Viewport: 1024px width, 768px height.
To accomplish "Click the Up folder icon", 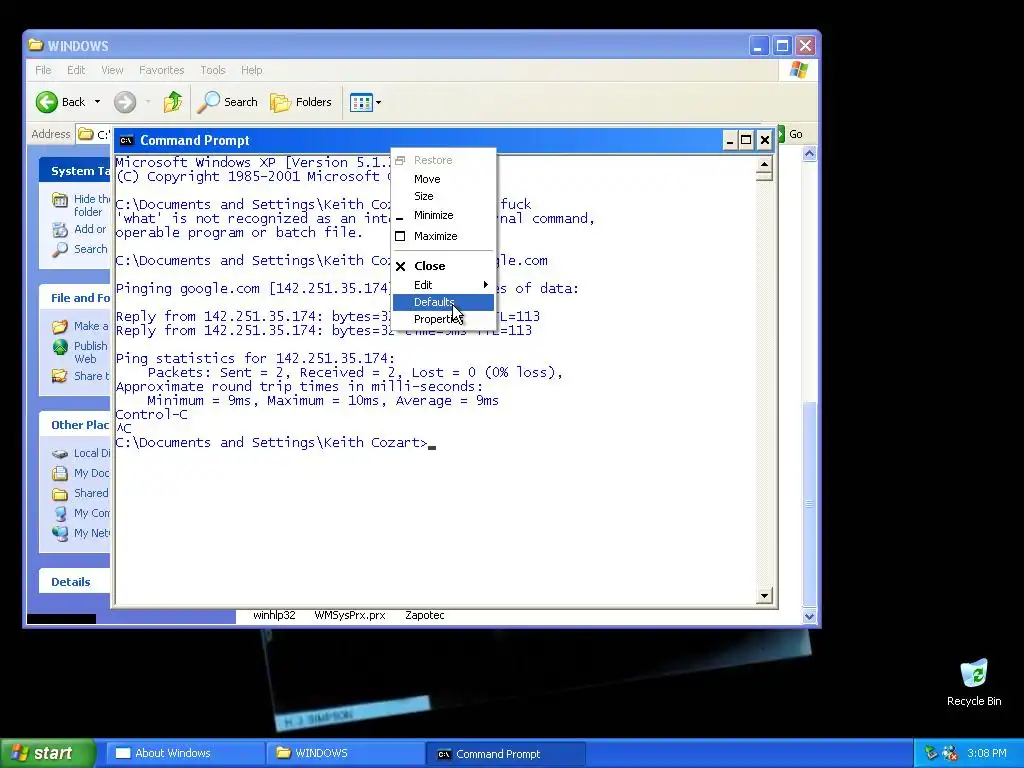I will click(173, 102).
